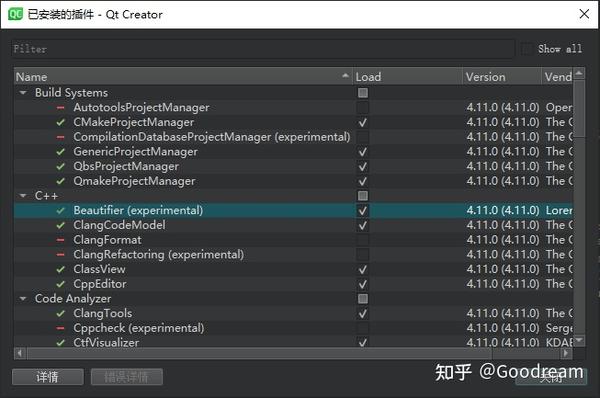The image size is (600, 398).
Task: Click the Filter input field
Action: [x=263, y=49]
